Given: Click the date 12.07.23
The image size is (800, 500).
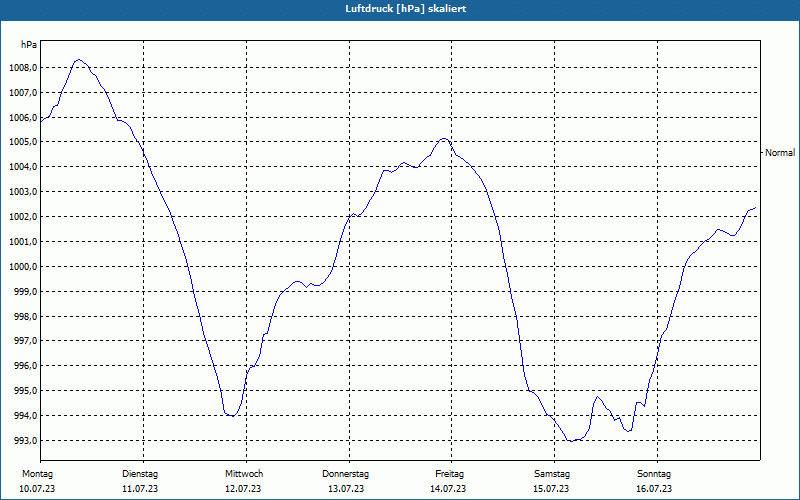Looking at the screenshot, I should point(243,489).
